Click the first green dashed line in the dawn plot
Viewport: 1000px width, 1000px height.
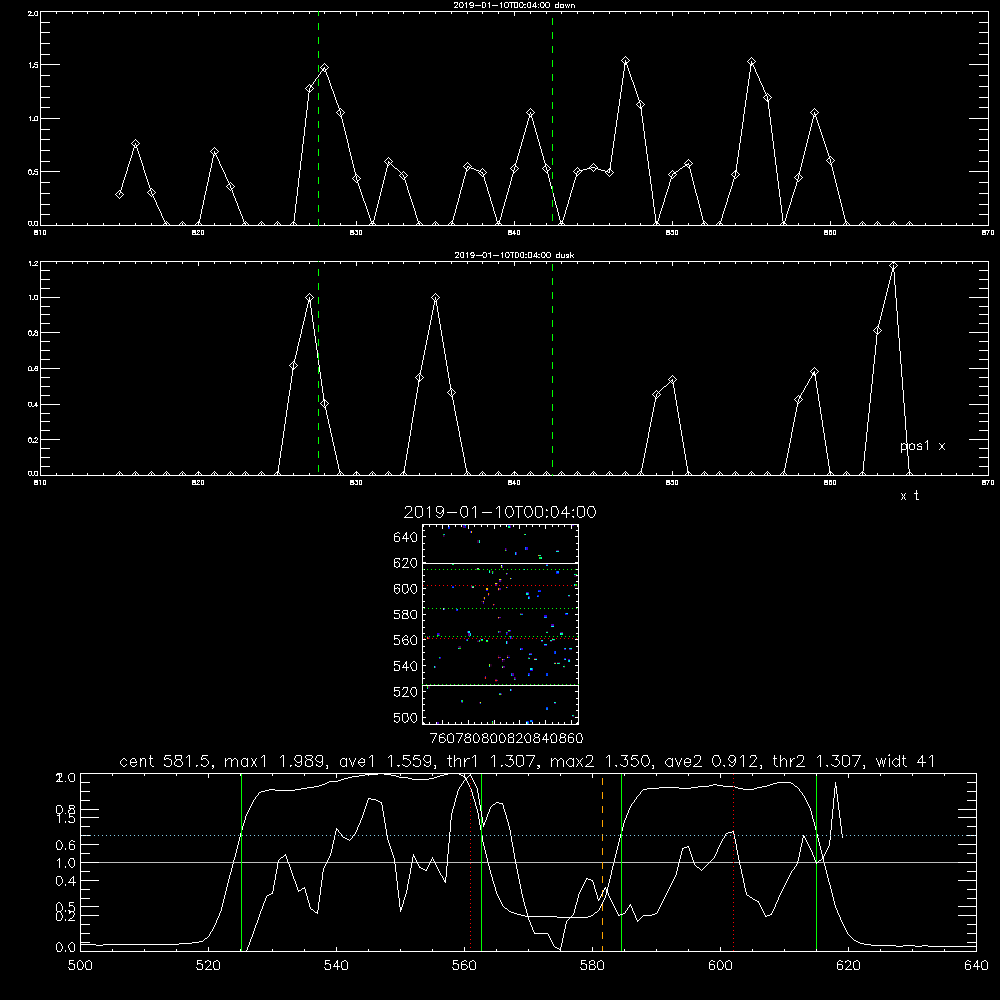pos(318,118)
